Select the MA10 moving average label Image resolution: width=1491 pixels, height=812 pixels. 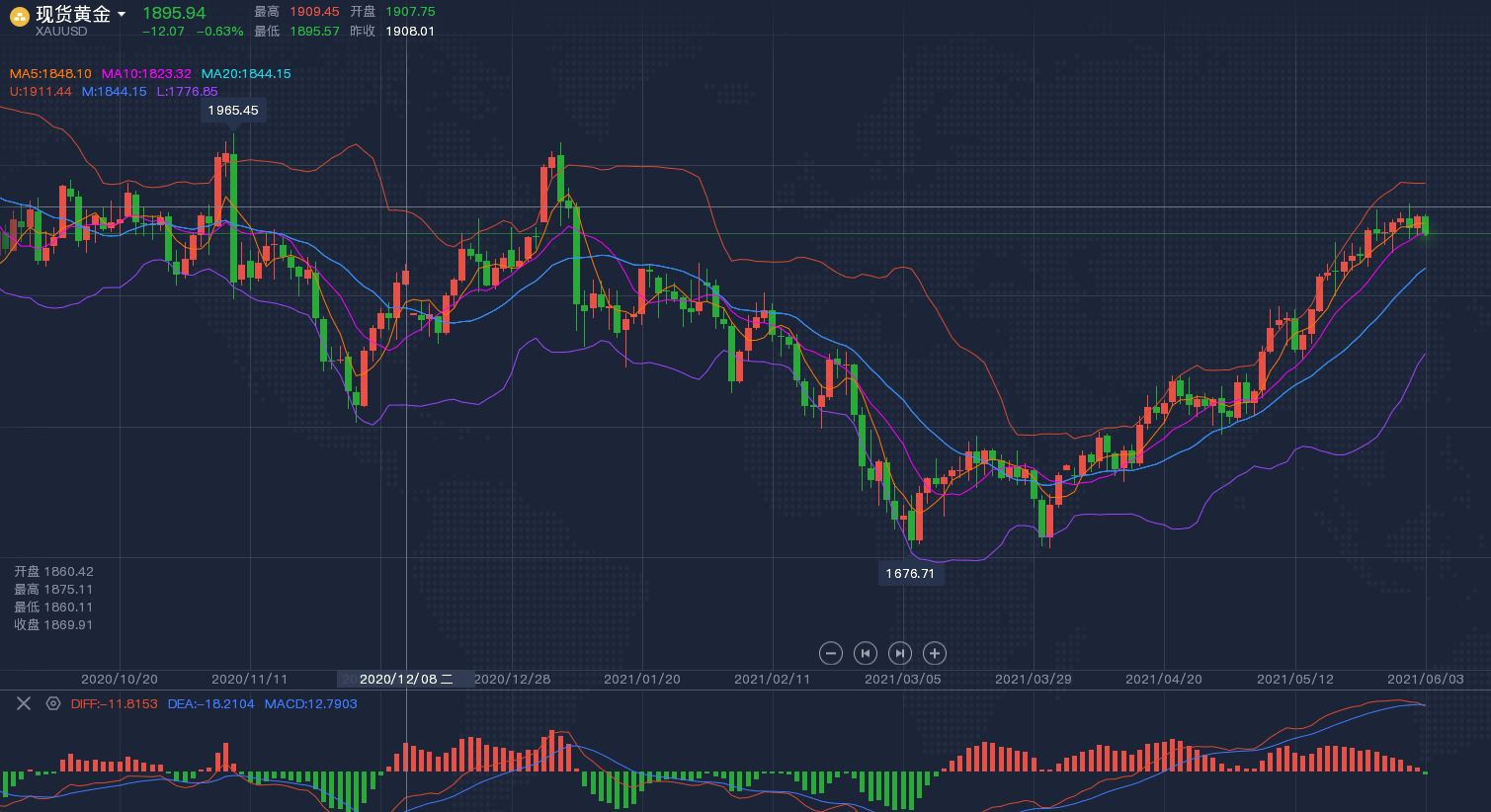146,74
